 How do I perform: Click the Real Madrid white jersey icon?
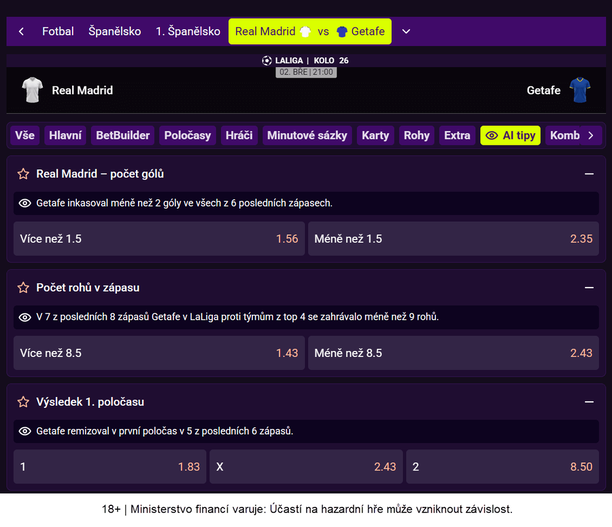[x=32, y=91]
